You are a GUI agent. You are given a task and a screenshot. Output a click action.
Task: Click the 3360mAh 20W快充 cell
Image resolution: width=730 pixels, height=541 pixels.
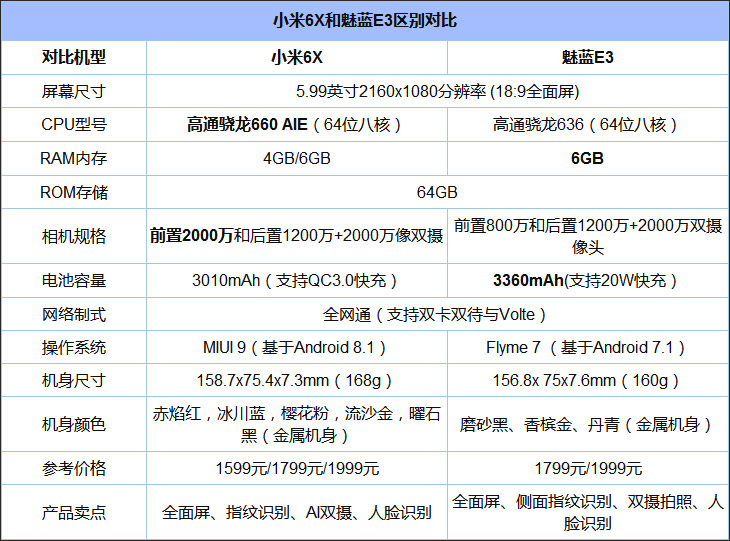(588, 280)
